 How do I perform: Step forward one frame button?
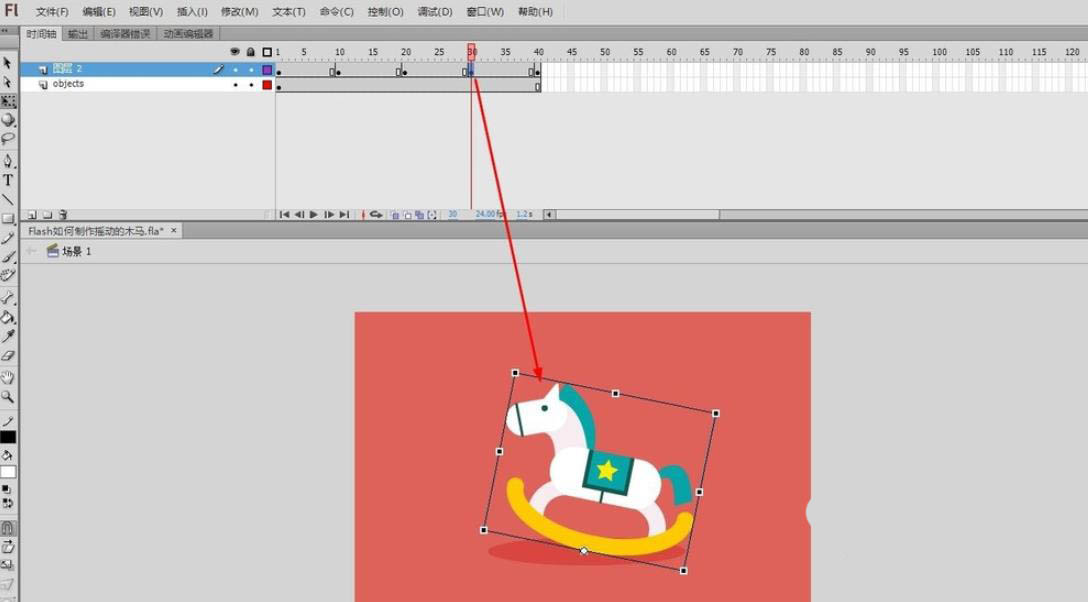coord(329,215)
